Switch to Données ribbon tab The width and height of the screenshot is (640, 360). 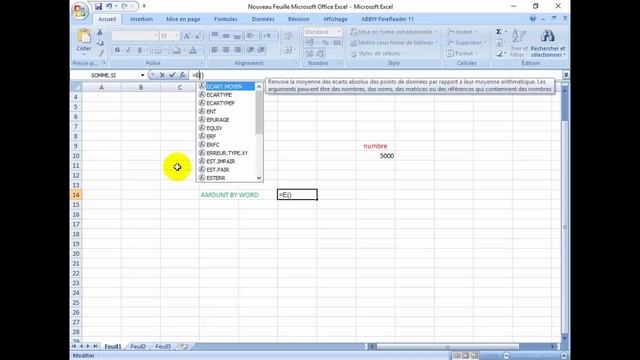[263, 19]
